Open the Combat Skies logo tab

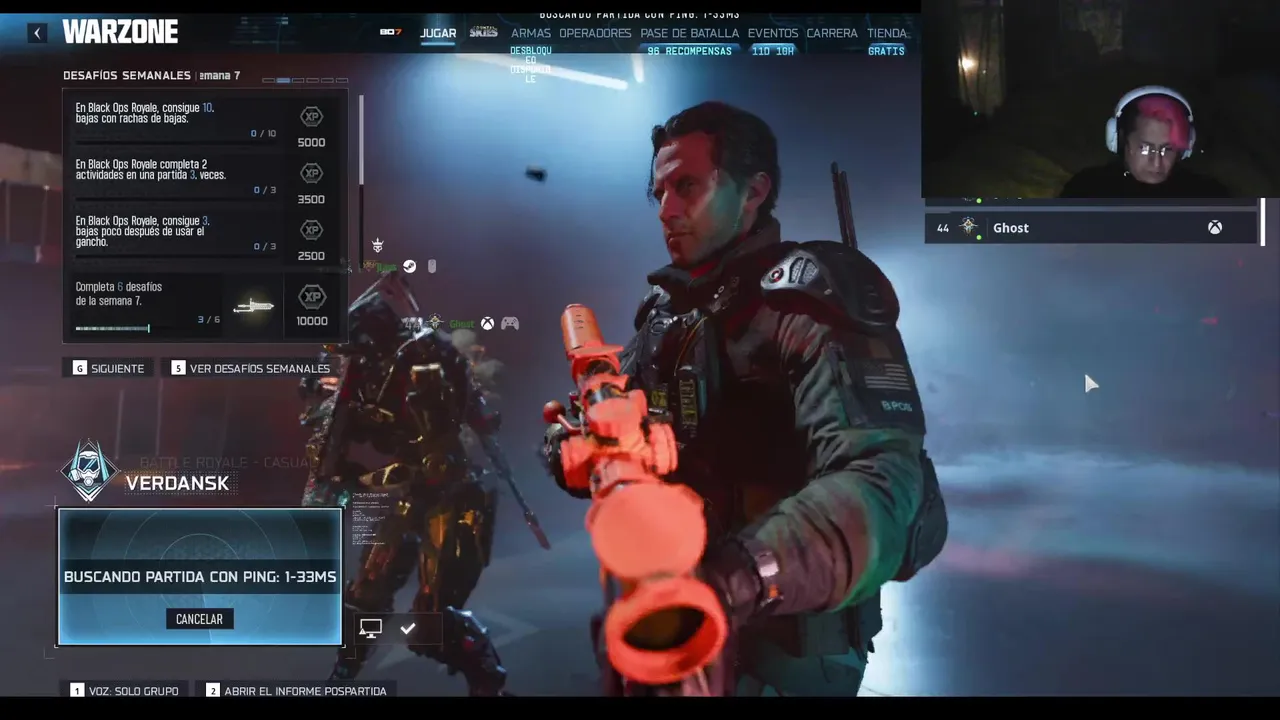pyautogui.click(x=483, y=32)
